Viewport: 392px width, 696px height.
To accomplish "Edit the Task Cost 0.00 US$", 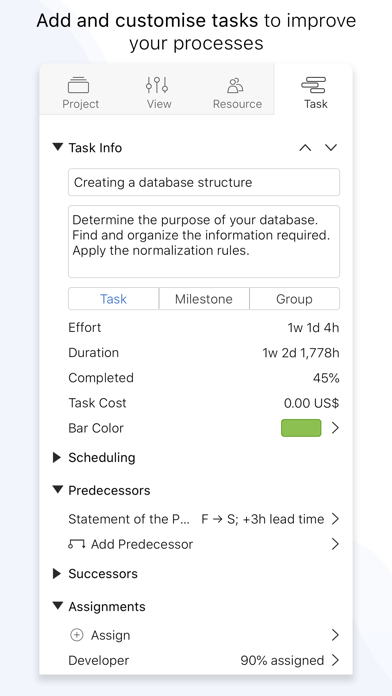I will tap(311, 403).
